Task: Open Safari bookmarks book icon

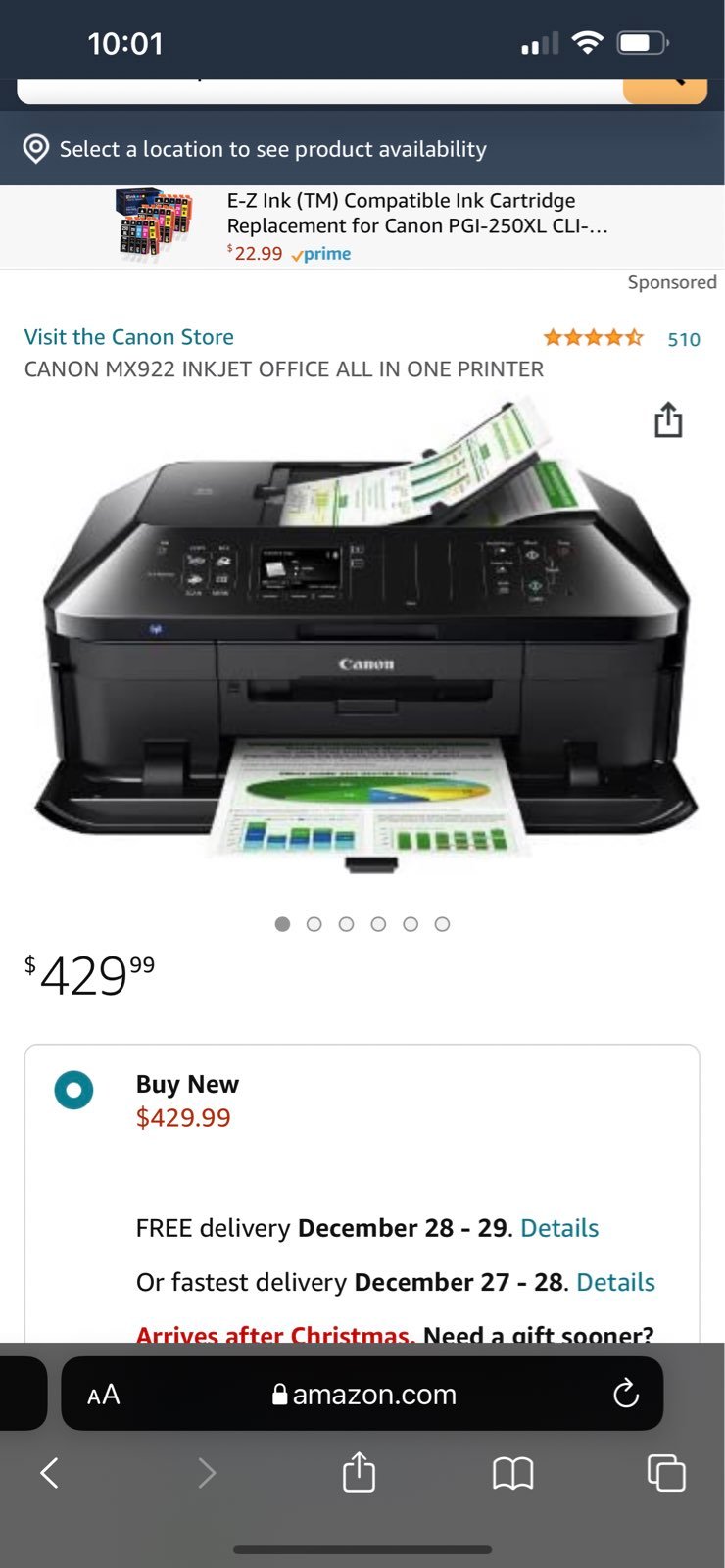Action: [x=512, y=1473]
